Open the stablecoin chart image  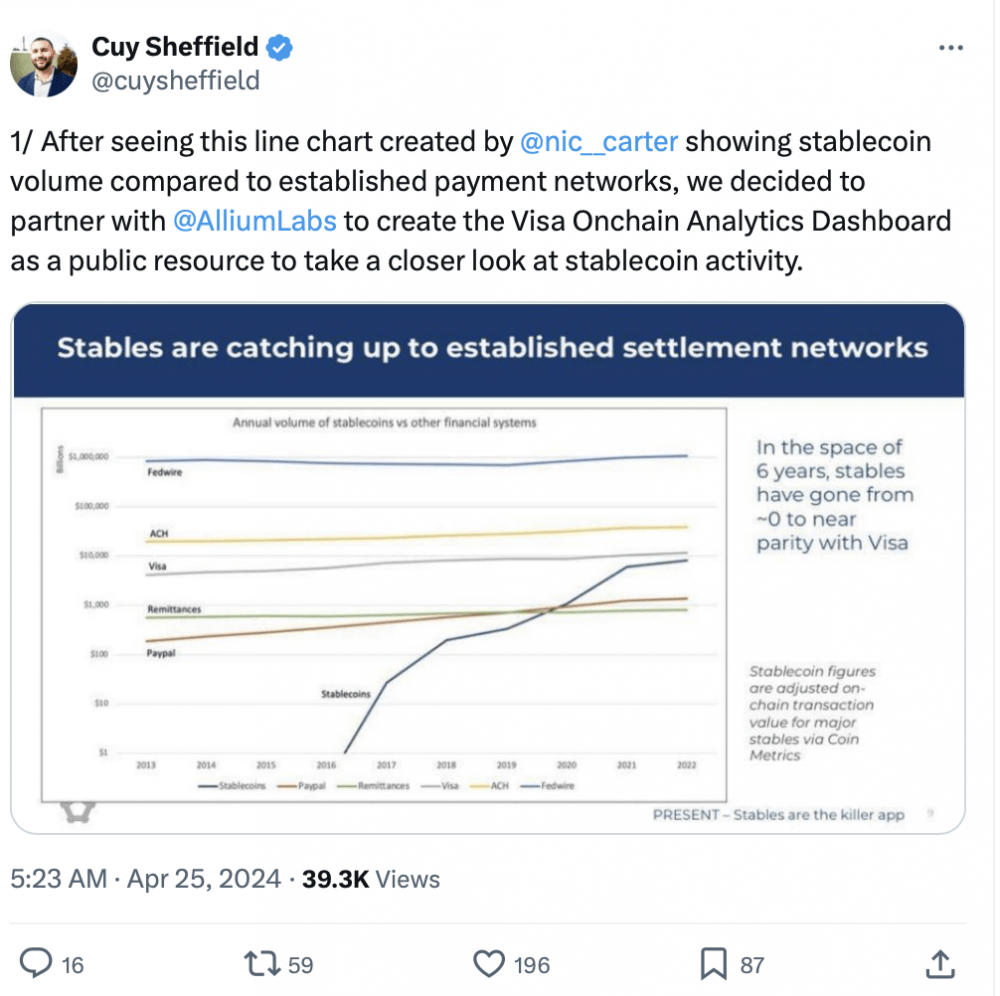(488, 568)
